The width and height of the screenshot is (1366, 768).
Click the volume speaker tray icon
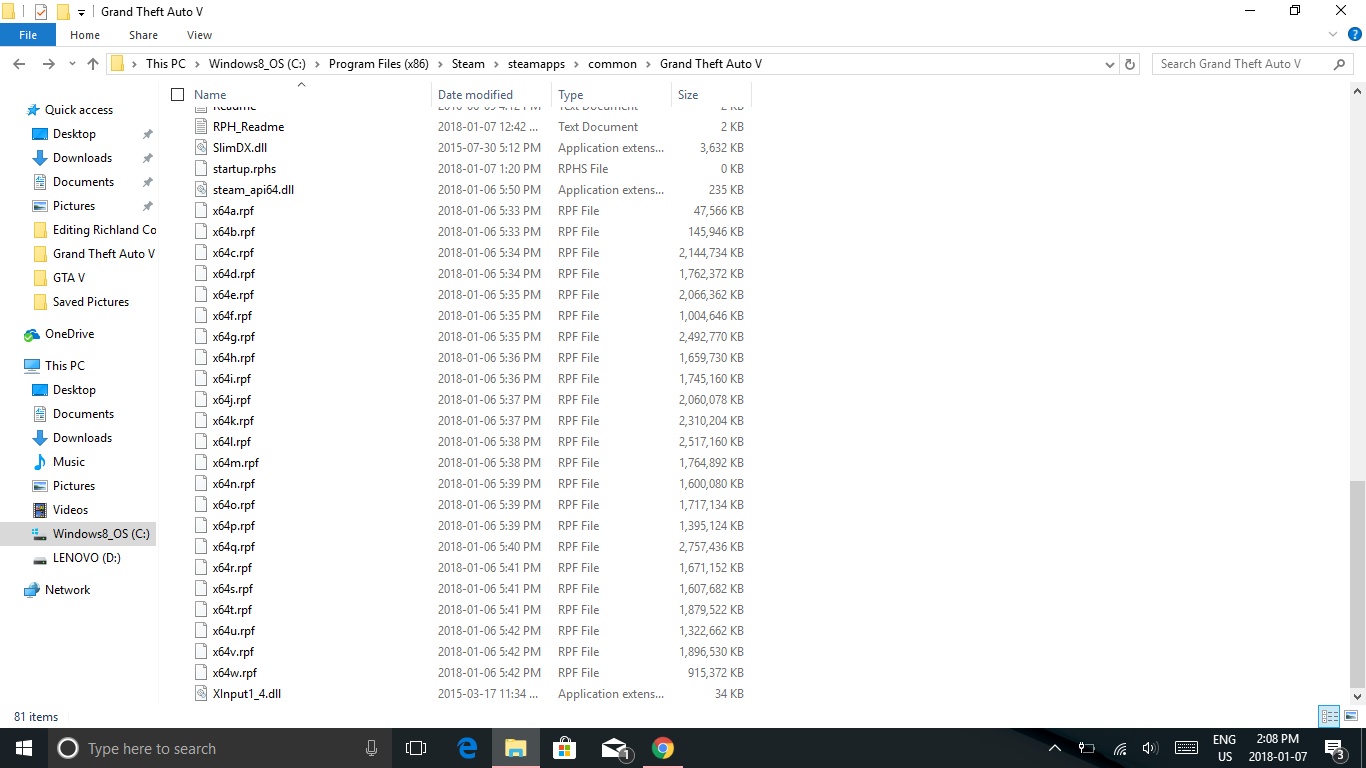click(1150, 748)
